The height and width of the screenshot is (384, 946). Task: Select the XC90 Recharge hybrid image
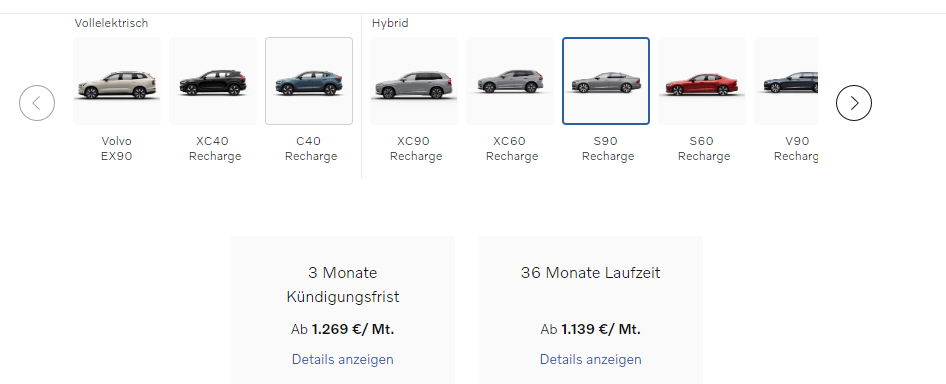click(414, 81)
